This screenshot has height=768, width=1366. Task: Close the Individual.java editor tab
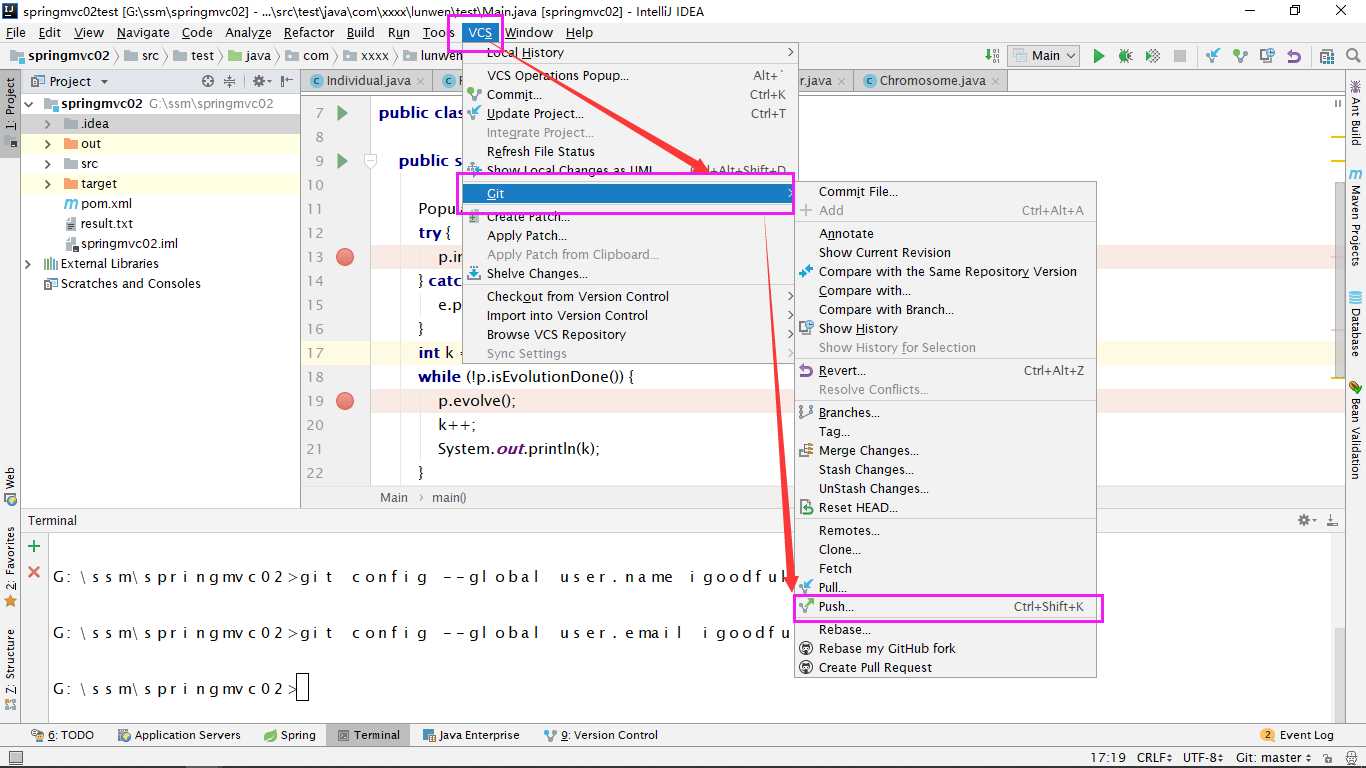[x=421, y=81]
